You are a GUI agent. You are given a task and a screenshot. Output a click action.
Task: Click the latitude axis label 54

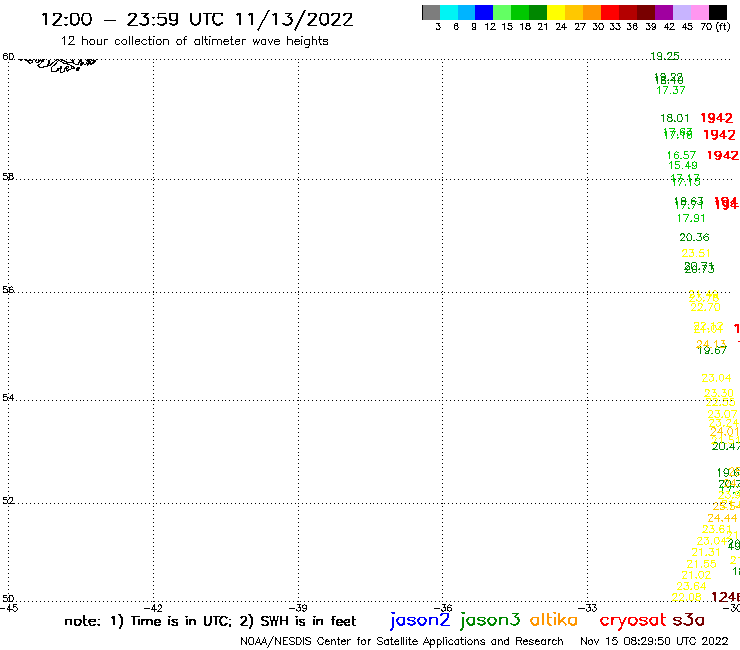8,398
